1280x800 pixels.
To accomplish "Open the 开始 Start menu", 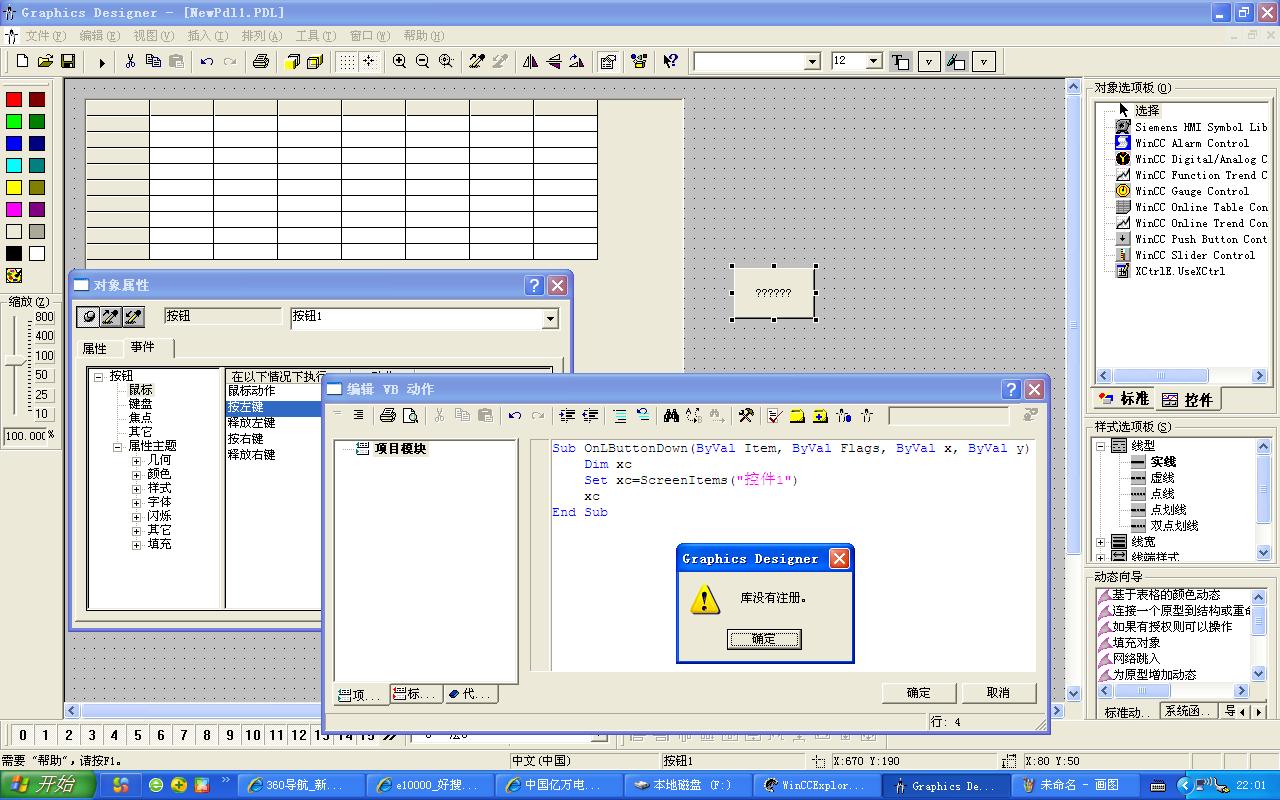I will click(x=48, y=785).
